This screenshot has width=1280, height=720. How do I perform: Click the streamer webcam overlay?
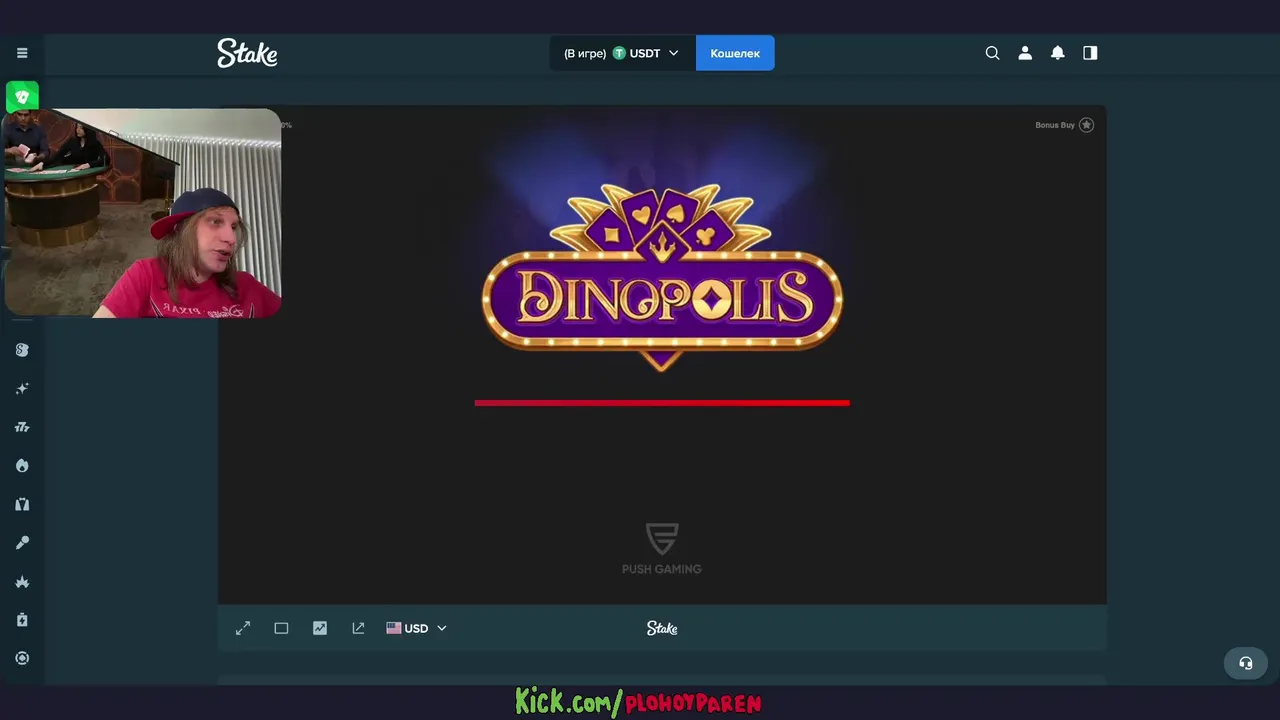pos(143,213)
